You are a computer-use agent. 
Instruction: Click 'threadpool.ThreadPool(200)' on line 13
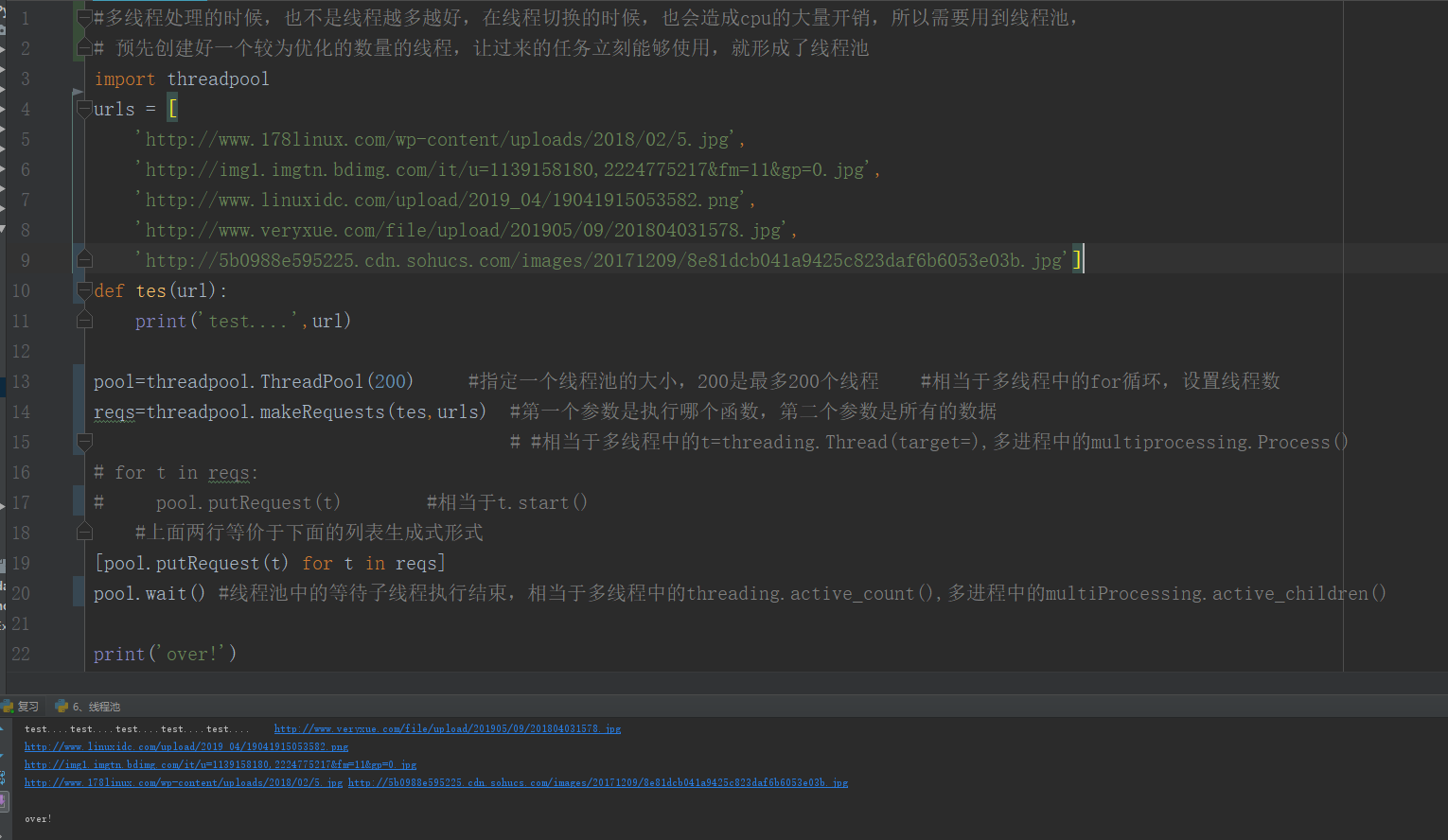(x=280, y=382)
